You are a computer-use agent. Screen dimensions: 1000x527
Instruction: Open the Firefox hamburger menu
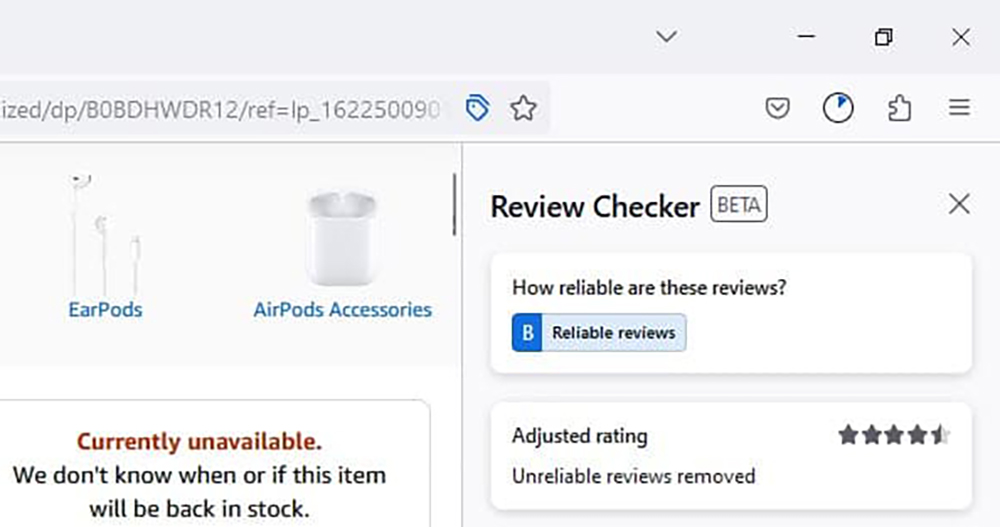pos(959,108)
